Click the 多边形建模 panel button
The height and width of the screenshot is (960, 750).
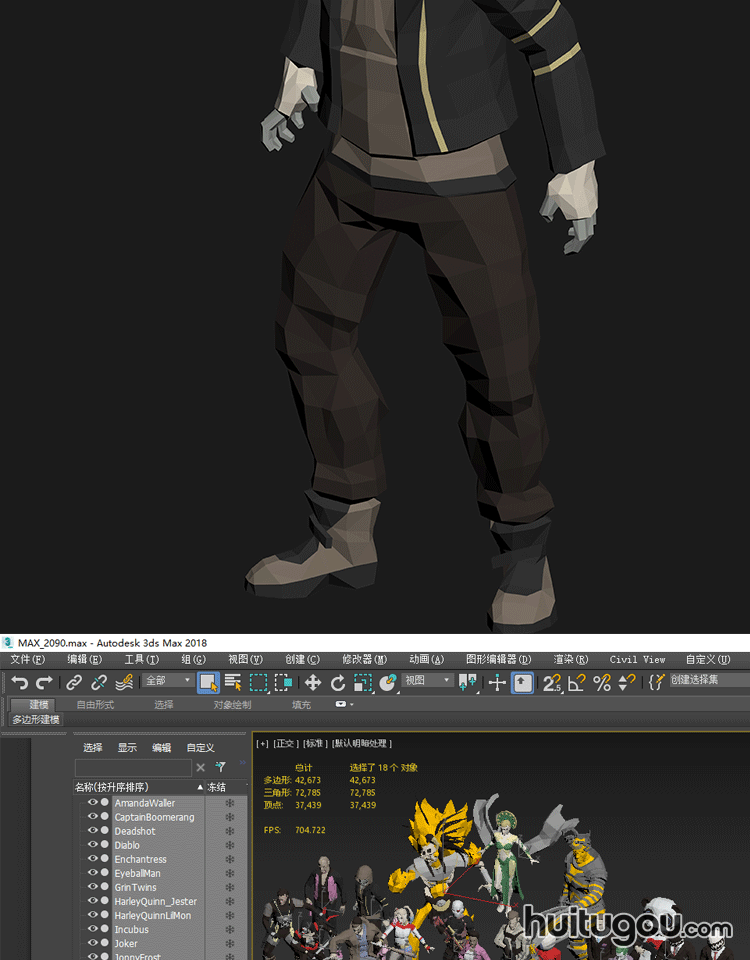click(x=36, y=720)
